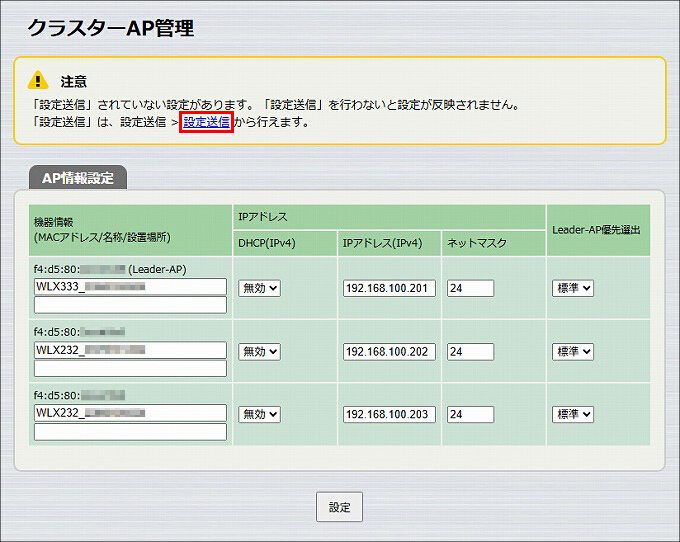The image size is (680, 542).
Task: Click the netmask field in the 192.168.100.201 row
Action: [470, 288]
